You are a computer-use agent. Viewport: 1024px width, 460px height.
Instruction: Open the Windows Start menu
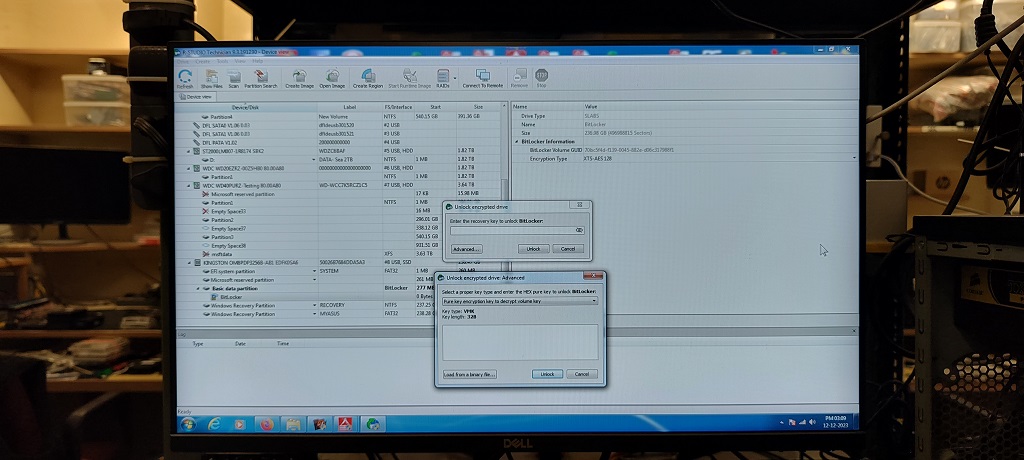point(188,424)
